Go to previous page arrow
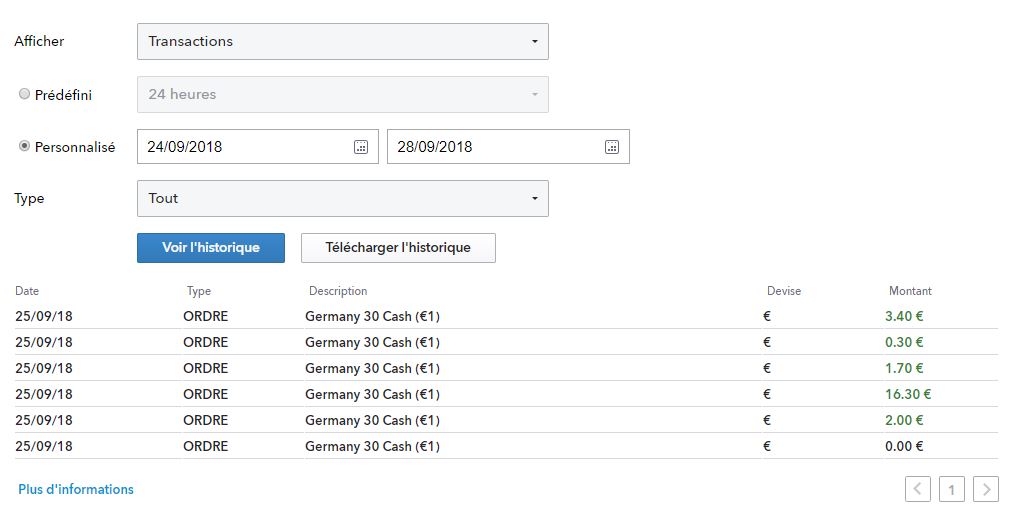 coord(918,489)
